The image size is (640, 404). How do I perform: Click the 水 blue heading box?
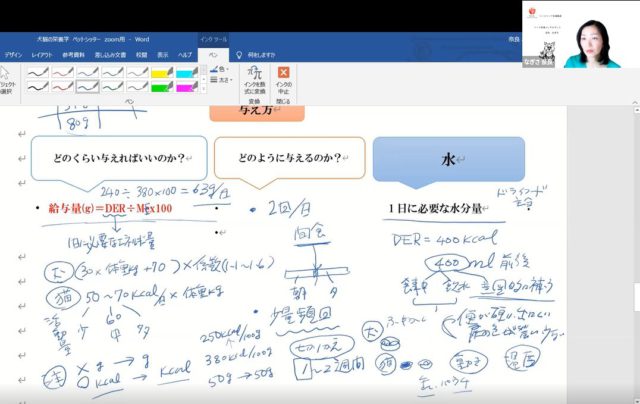pyautogui.click(x=447, y=160)
